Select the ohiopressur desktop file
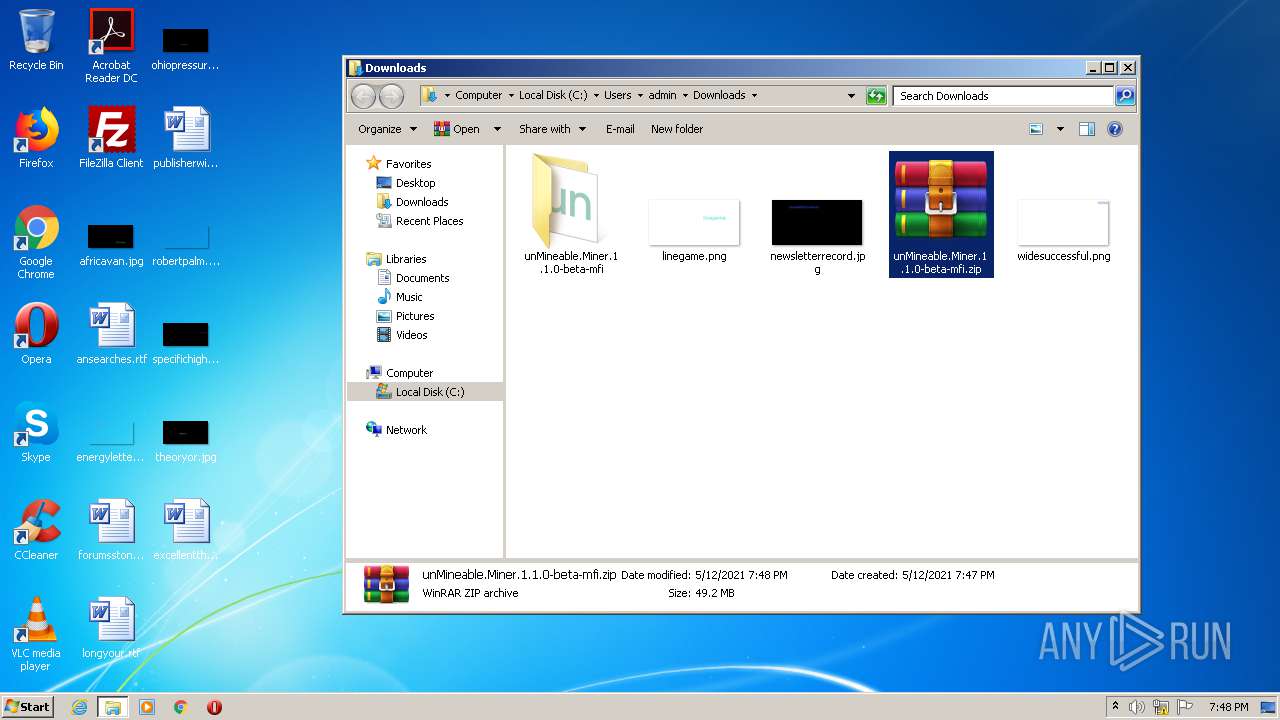Screen dimensions: 1280x720 click(186, 50)
